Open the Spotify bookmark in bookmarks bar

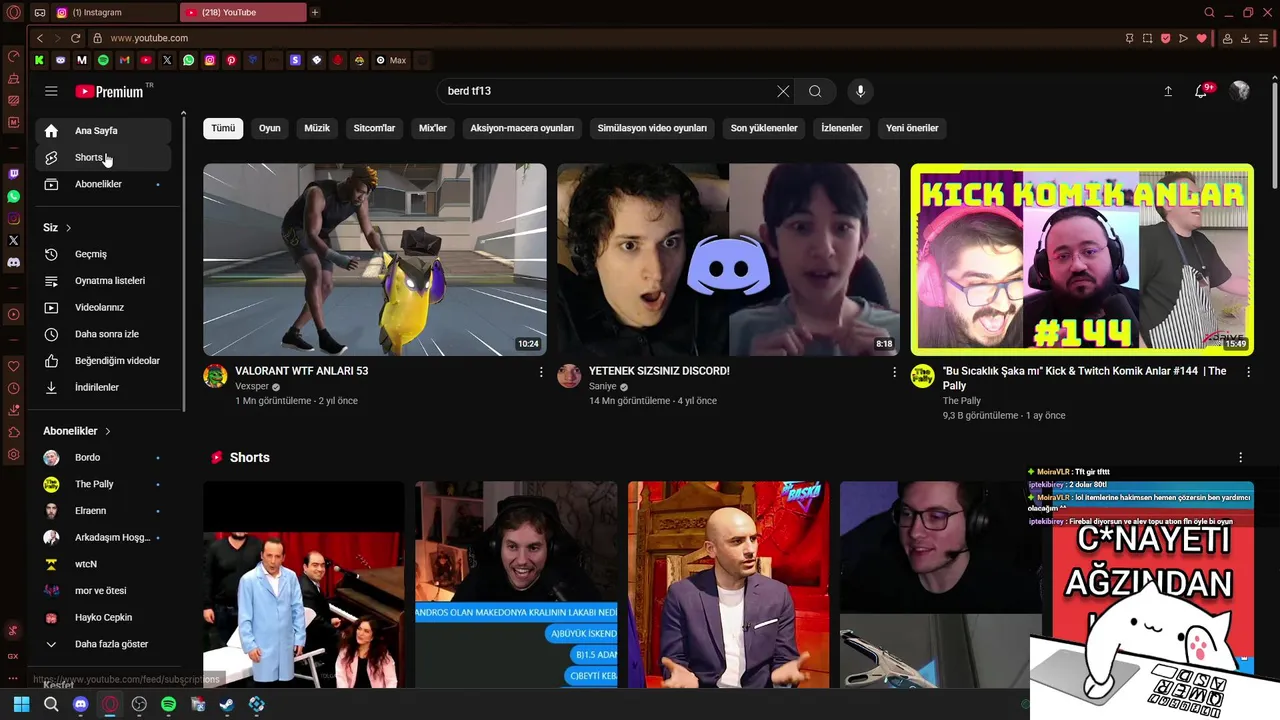pyautogui.click(x=103, y=60)
